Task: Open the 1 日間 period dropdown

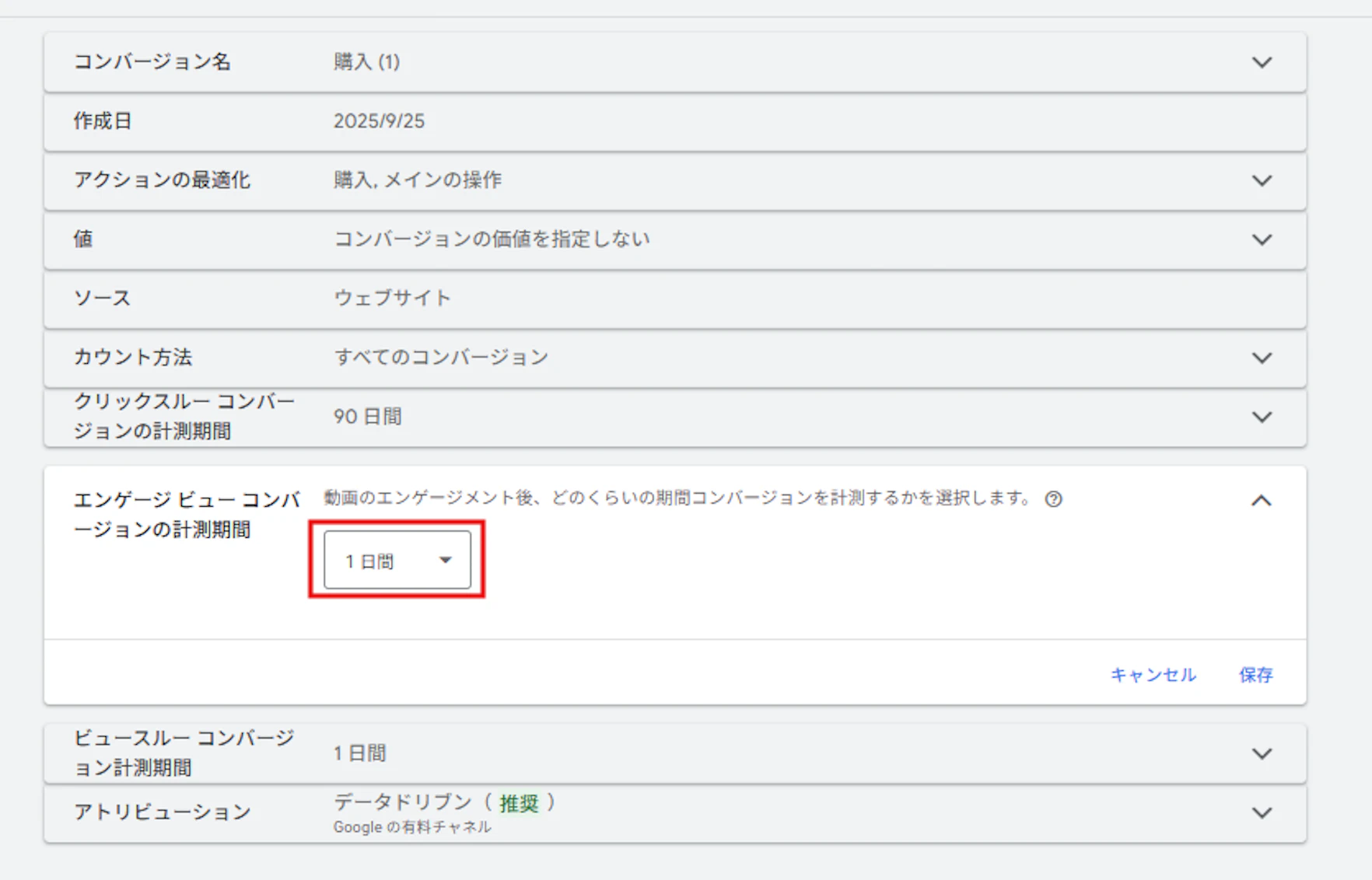Action: coord(397,560)
